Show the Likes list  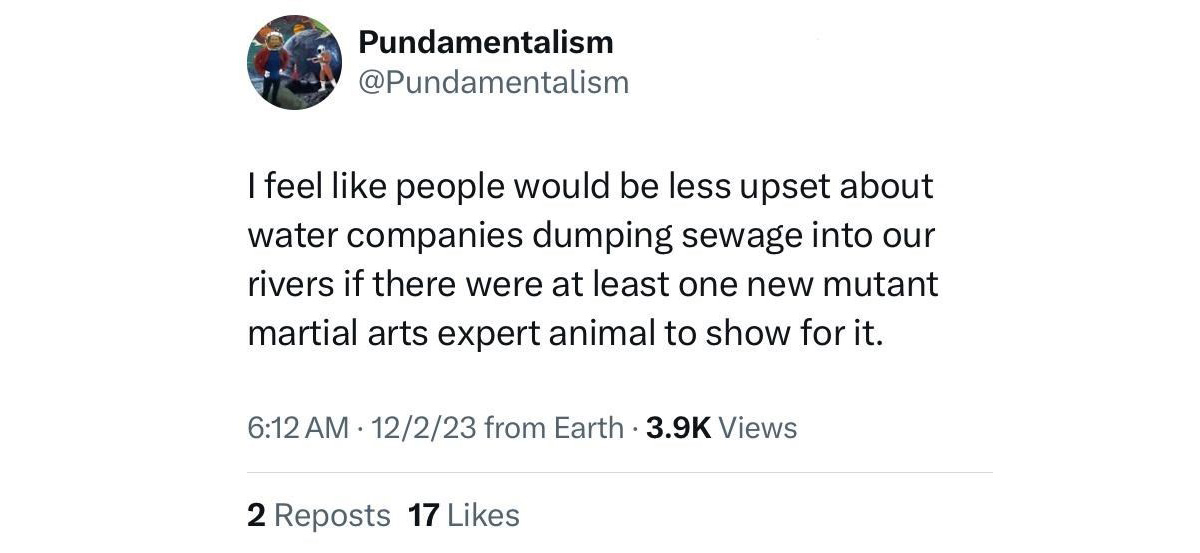tap(483, 515)
